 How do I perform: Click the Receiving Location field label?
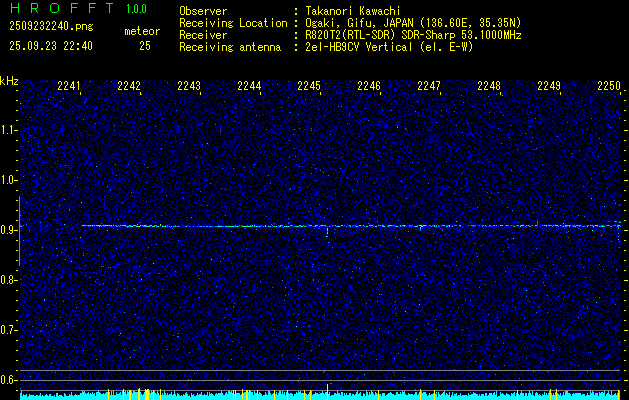coord(233,23)
